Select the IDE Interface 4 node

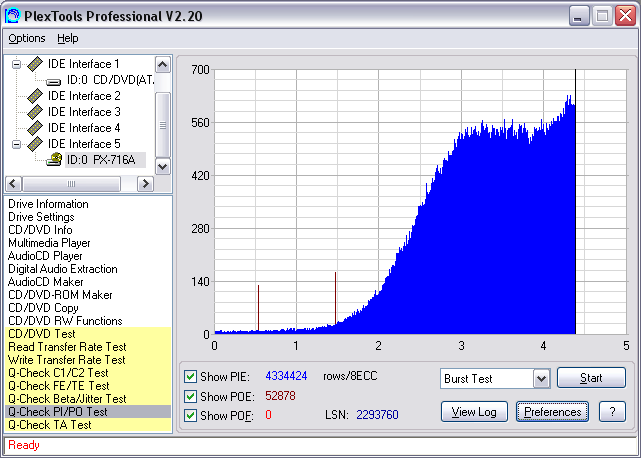(x=84, y=128)
